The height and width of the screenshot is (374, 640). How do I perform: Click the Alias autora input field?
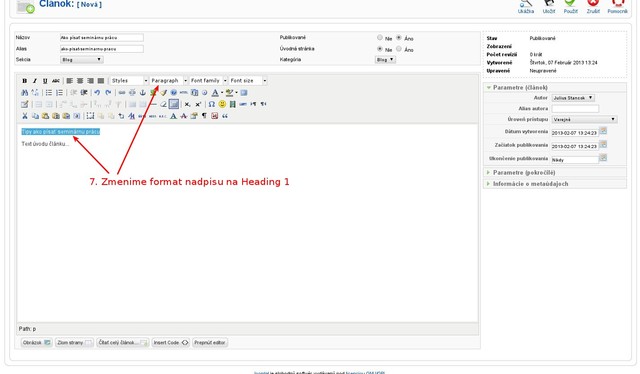click(x=575, y=109)
